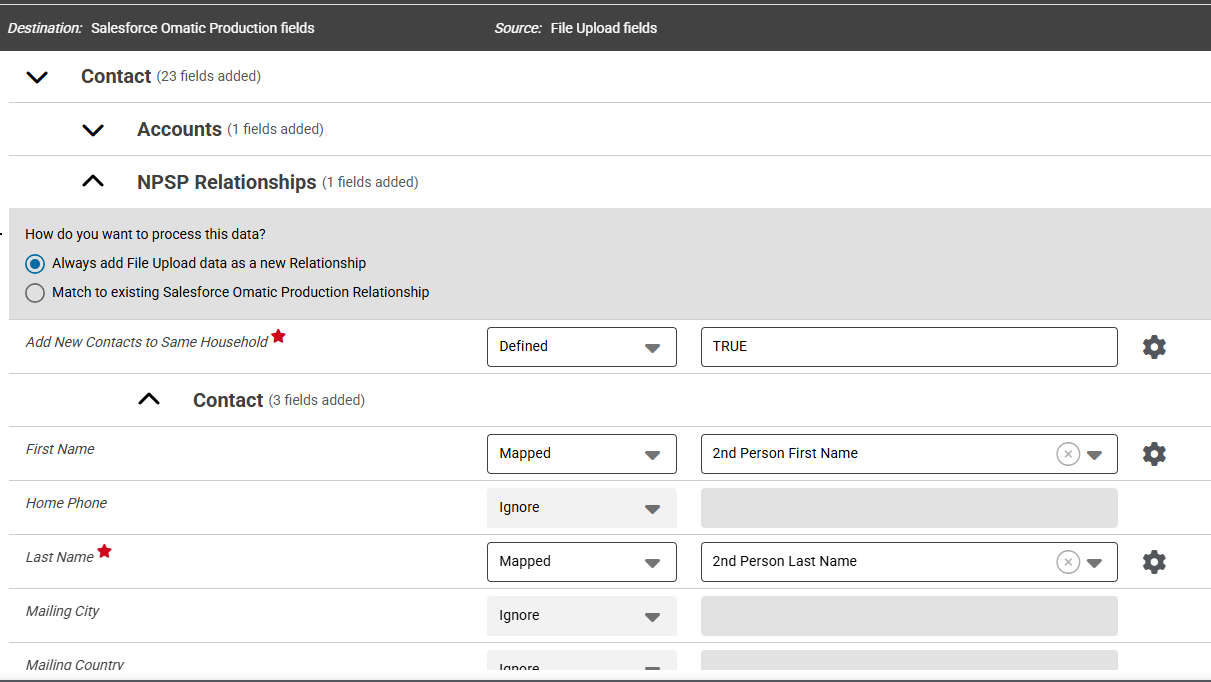1211x682 pixels.
Task: Click the '(23 fields added)' text
Action: [209, 76]
